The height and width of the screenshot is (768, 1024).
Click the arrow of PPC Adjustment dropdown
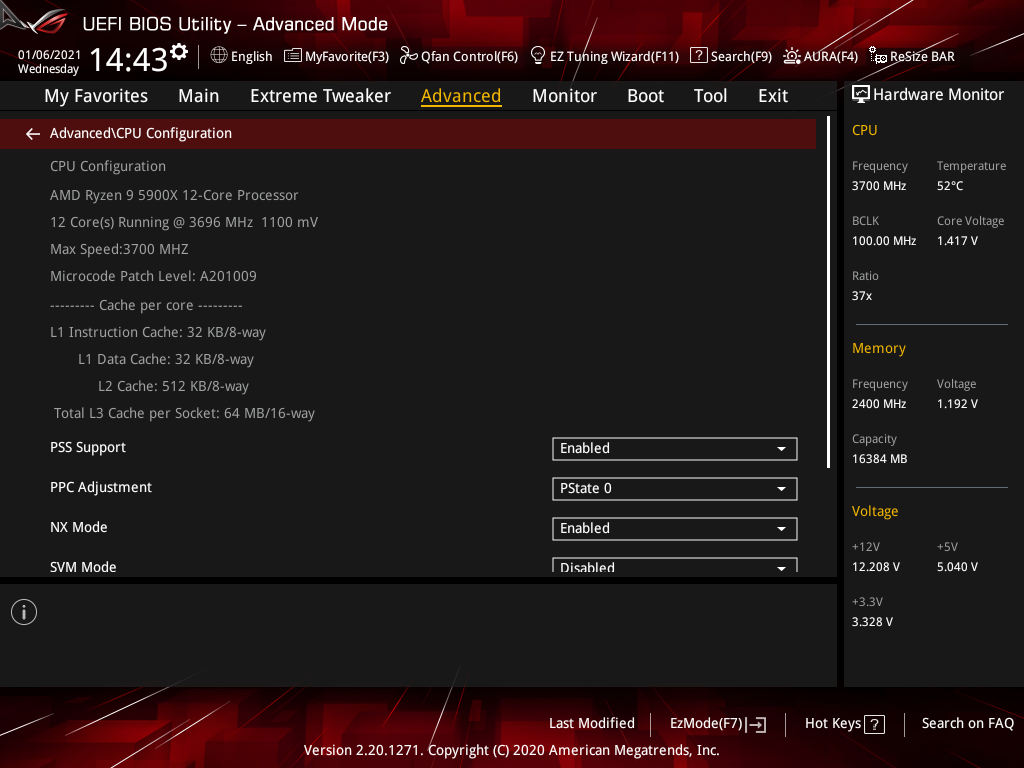[781, 489]
